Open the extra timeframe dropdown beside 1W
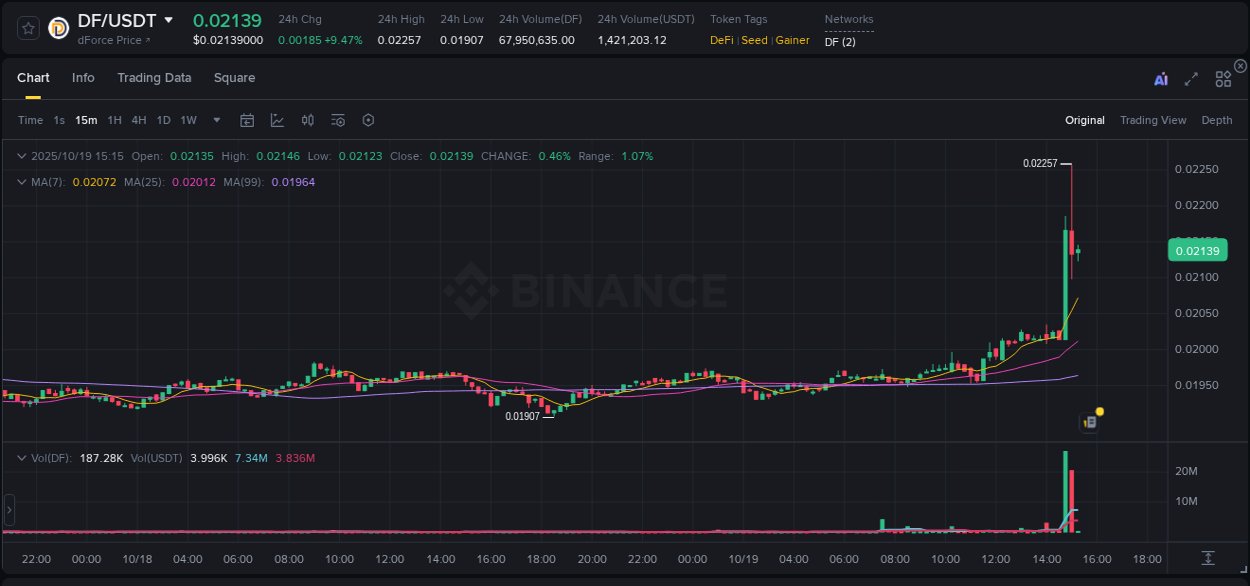The width and height of the screenshot is (1250, 586). tap(216, 120)
